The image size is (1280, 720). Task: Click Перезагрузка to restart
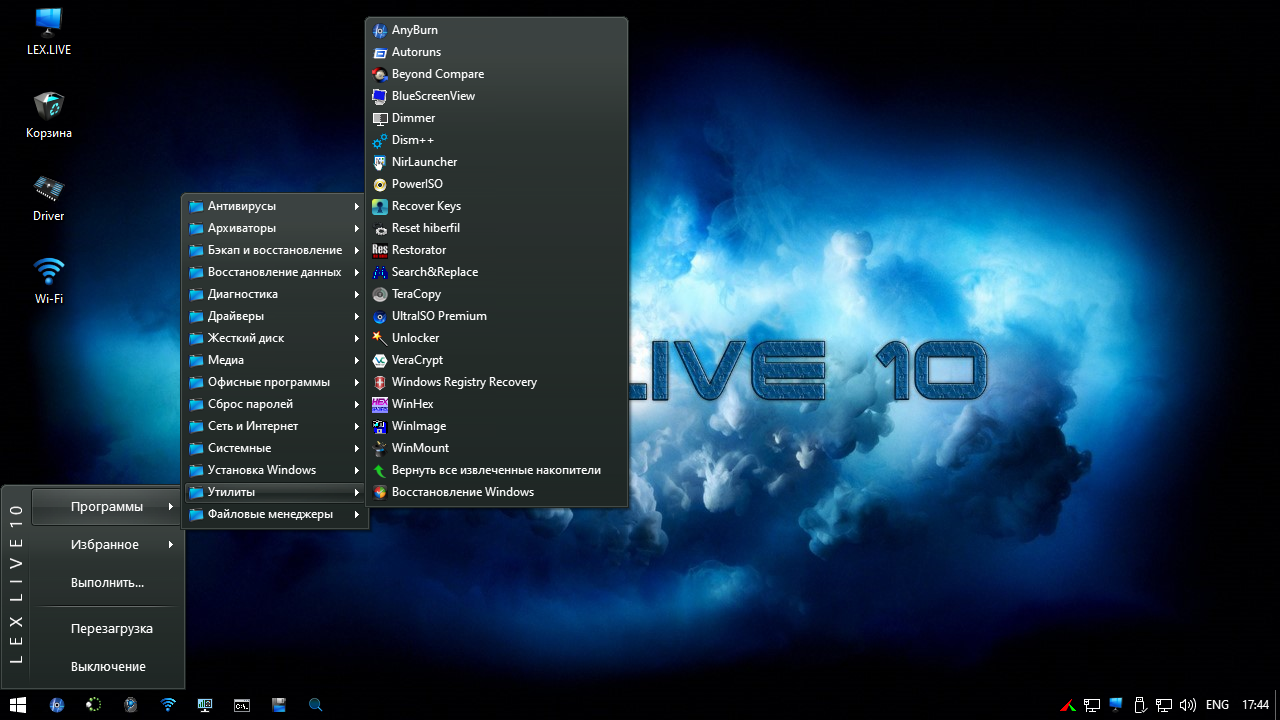111,629
